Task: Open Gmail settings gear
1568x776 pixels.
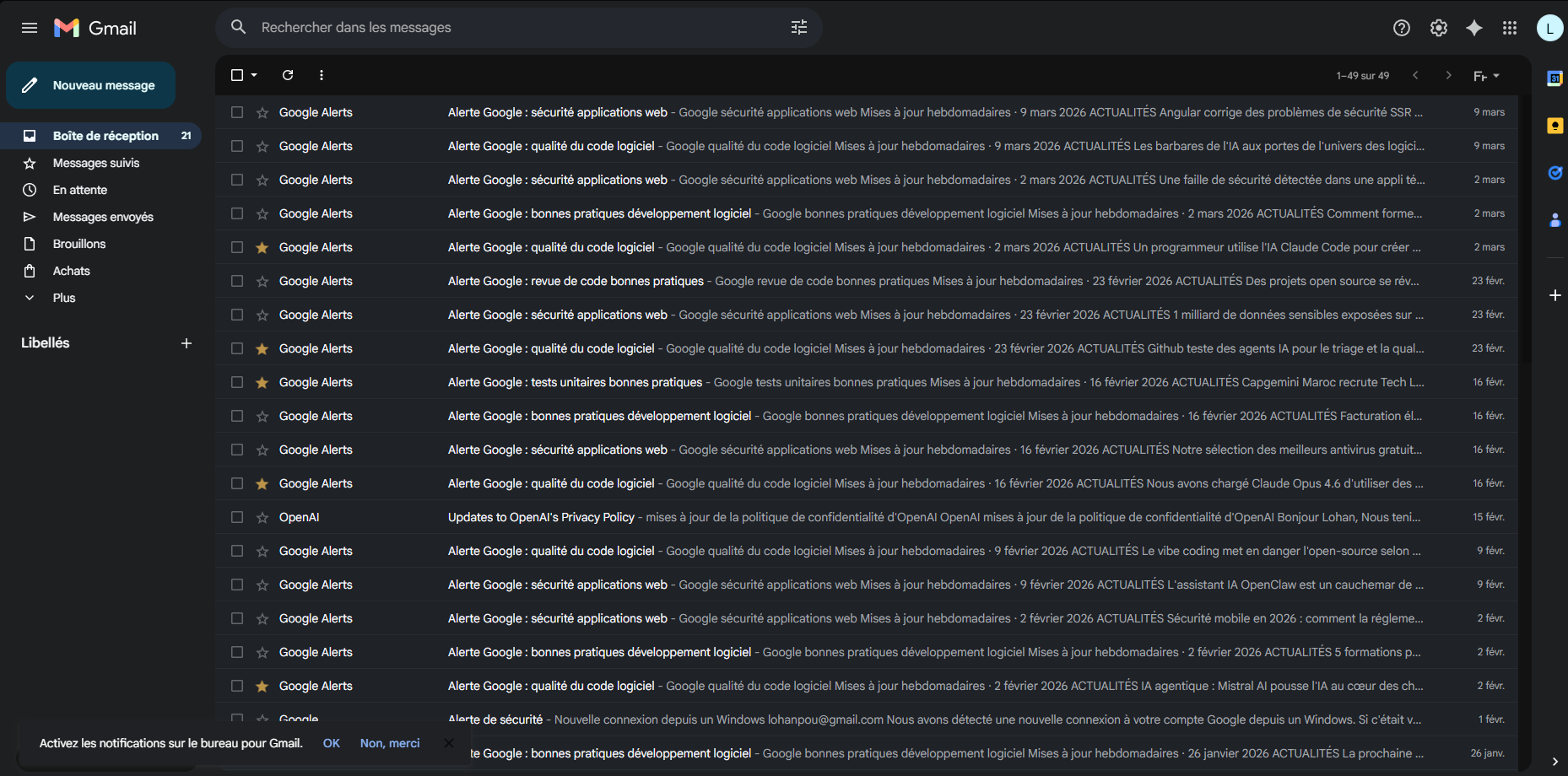Action: coord(1438,27)
